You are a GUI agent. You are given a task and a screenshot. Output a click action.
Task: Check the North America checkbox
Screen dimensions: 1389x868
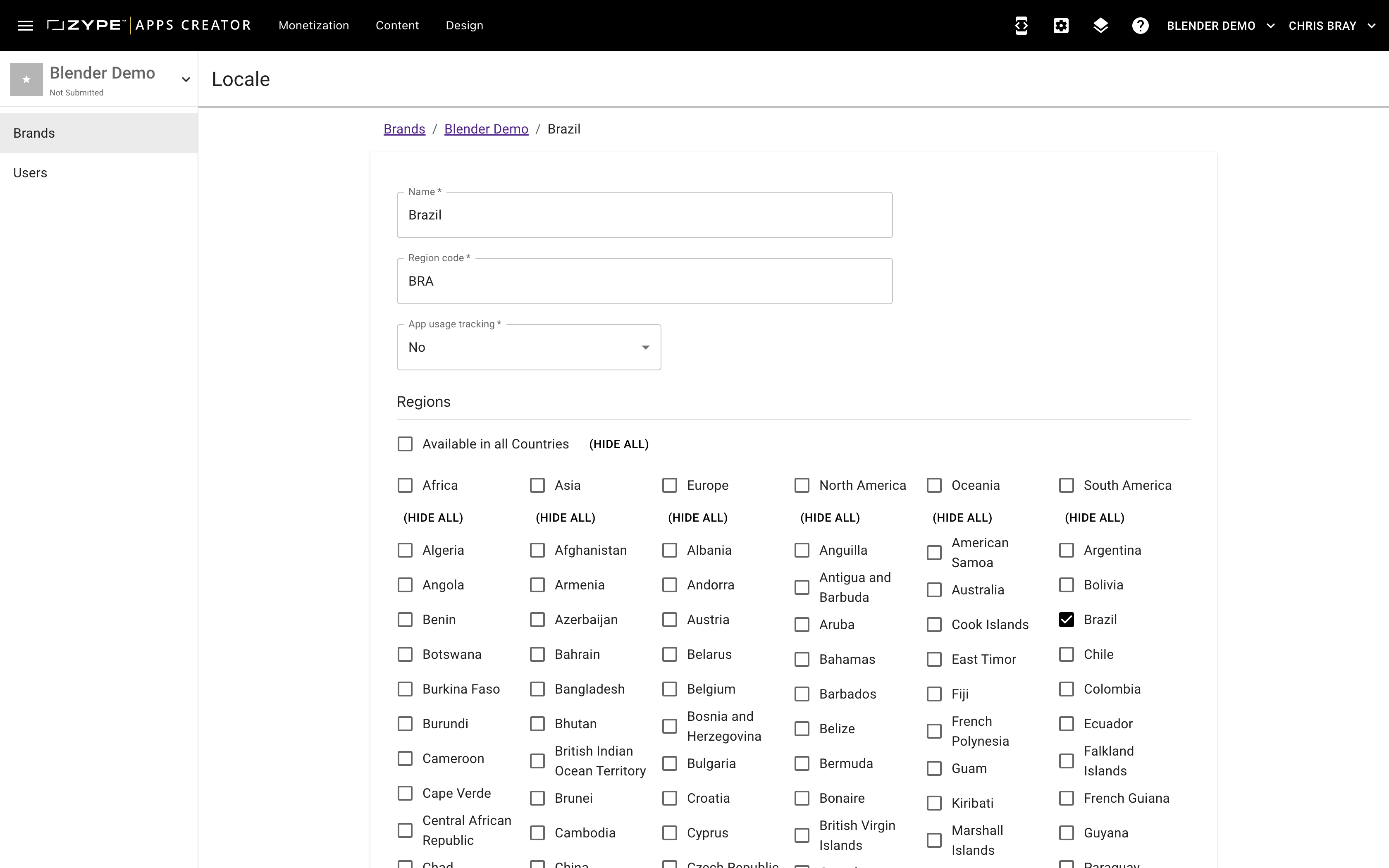coord(802,485)
